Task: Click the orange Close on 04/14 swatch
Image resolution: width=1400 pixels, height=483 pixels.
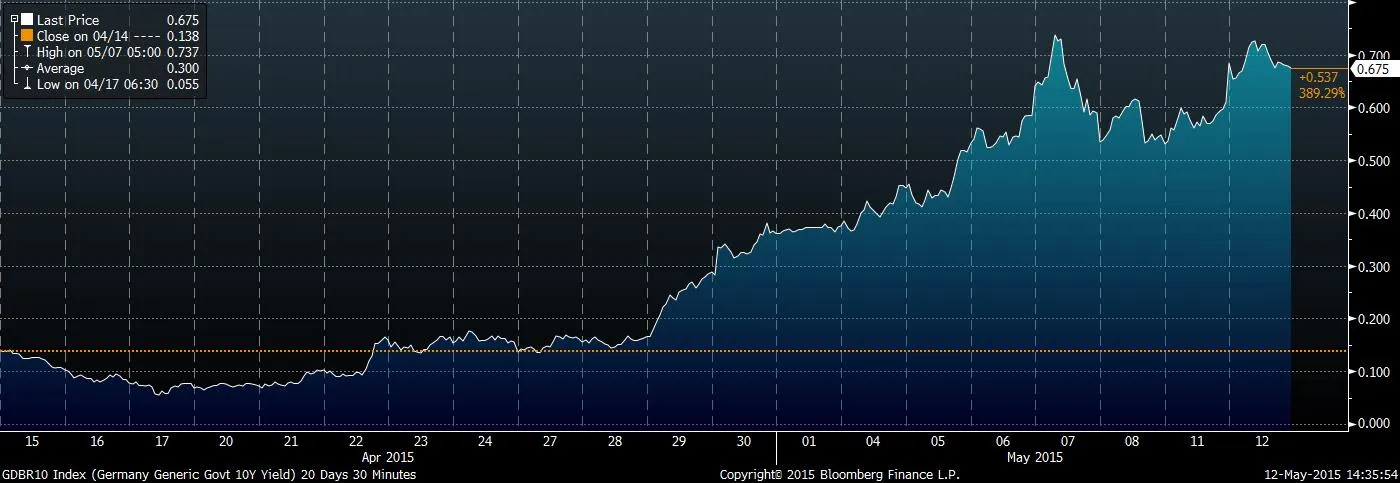Action: tap(26, 35)
